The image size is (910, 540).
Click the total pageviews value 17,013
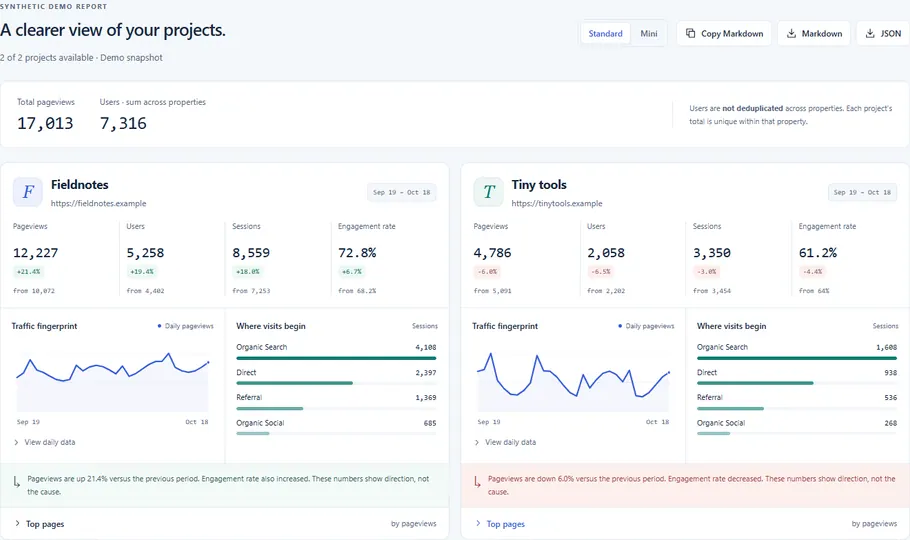tap(45, 123)
